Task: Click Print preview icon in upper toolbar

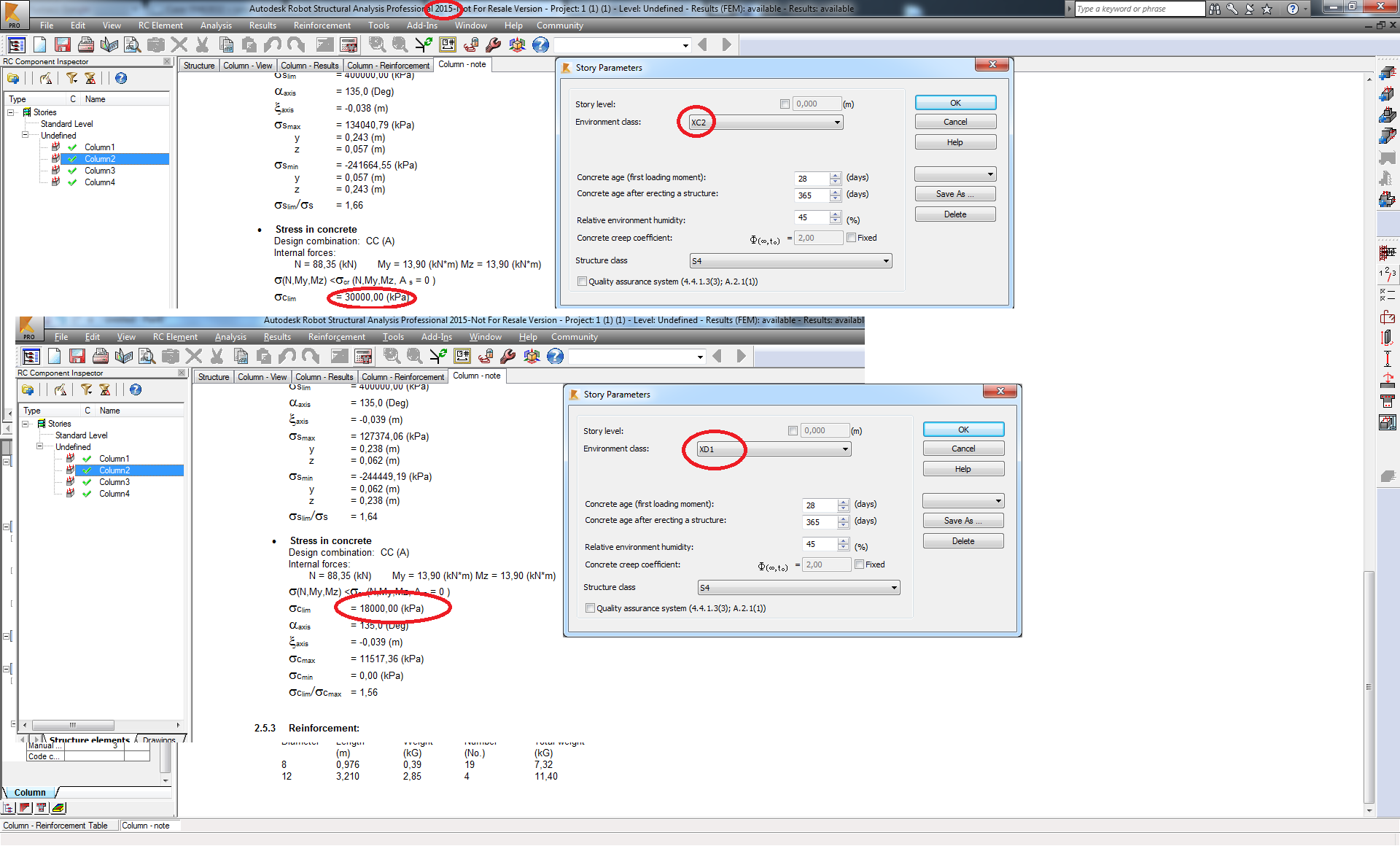Action: (133, 45)
